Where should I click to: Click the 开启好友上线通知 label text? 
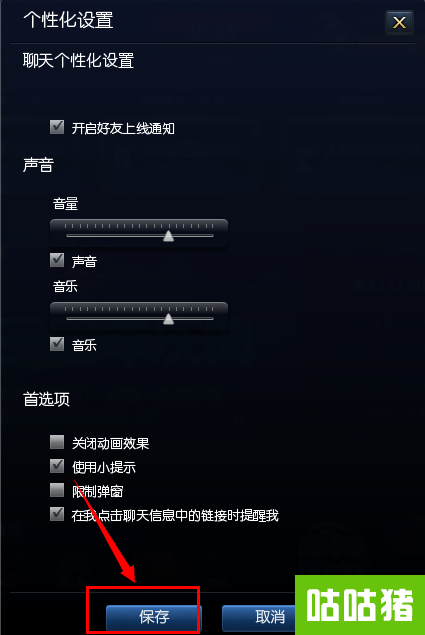[x=123, y=128]
